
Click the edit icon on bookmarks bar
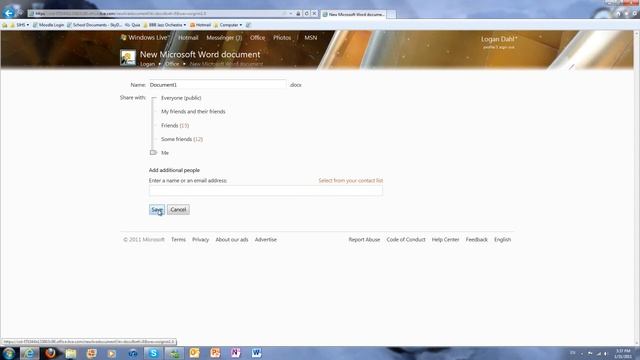click(x=248, y=25)
